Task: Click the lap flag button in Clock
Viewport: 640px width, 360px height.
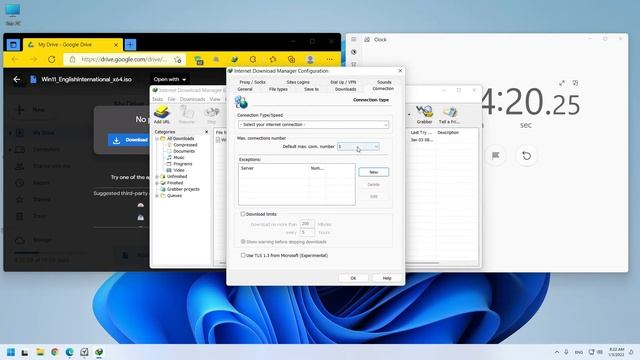Action: (x=496, y=156)
